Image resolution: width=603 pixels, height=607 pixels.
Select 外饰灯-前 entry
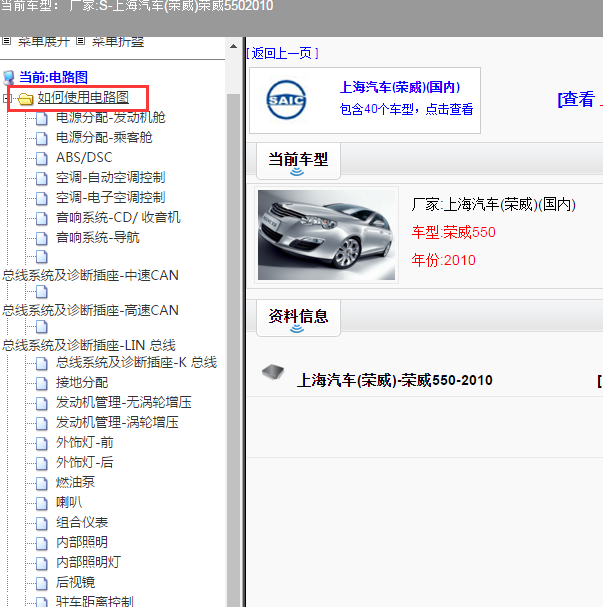[85, 442]
